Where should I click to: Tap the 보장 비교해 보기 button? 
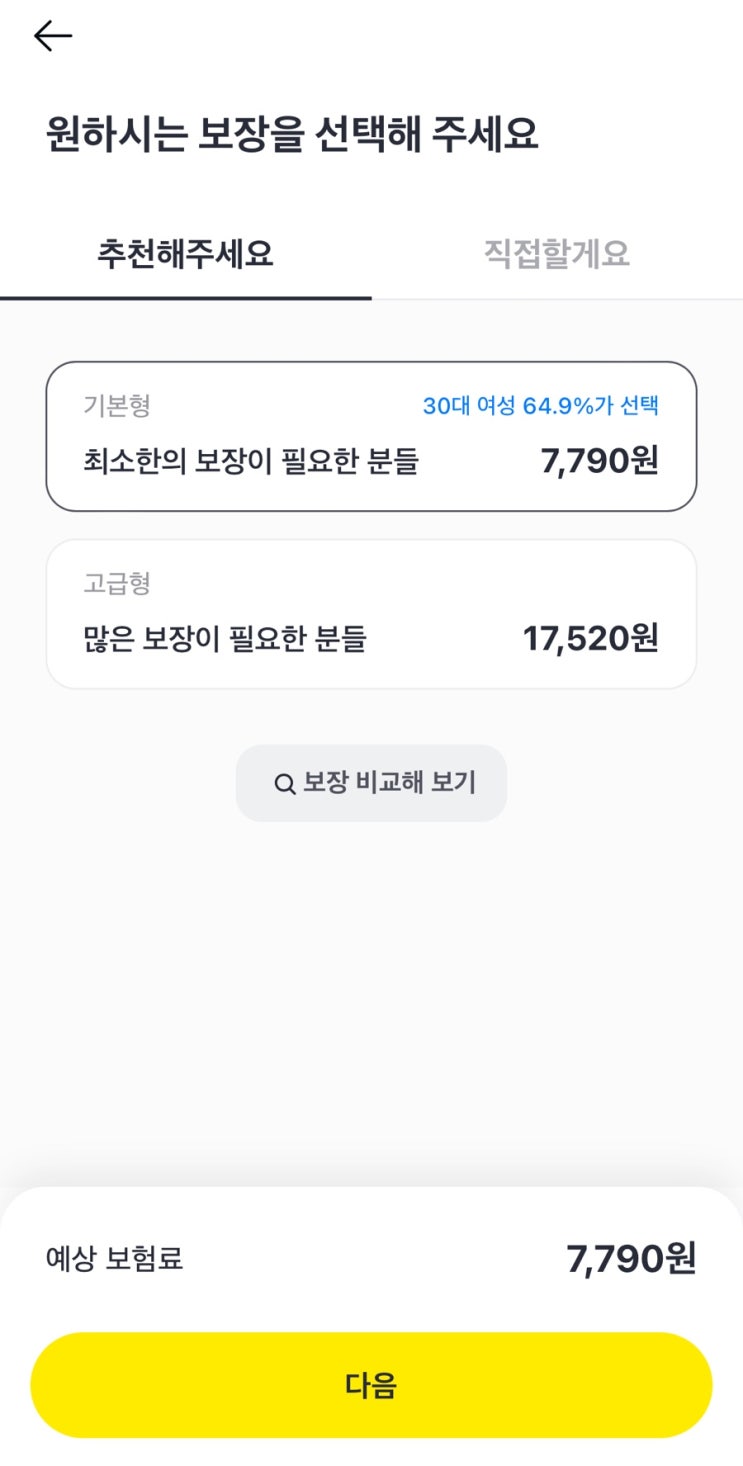[x=371, y=783]
